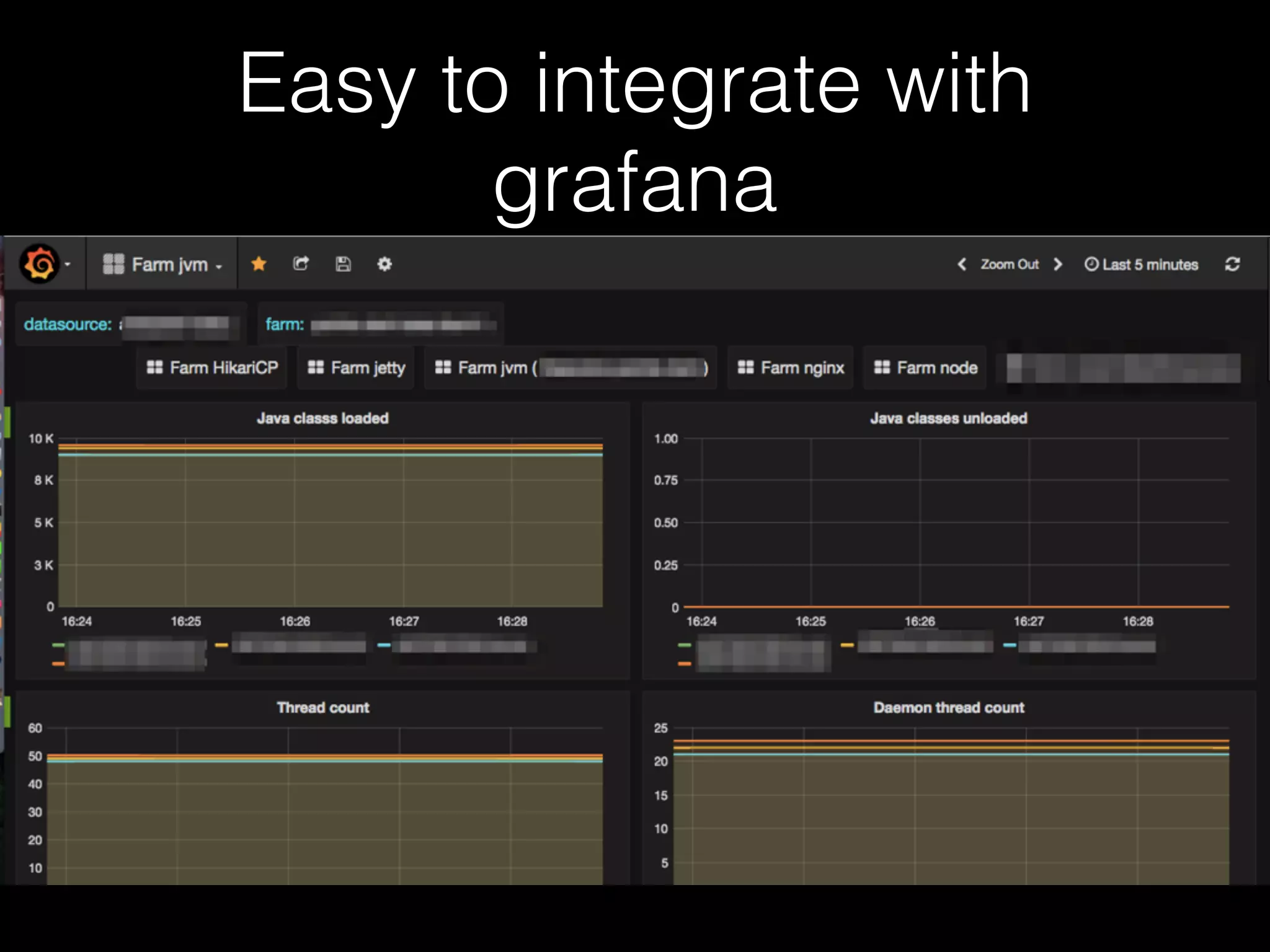Open dashboard settings gear

tap(384, 264)
